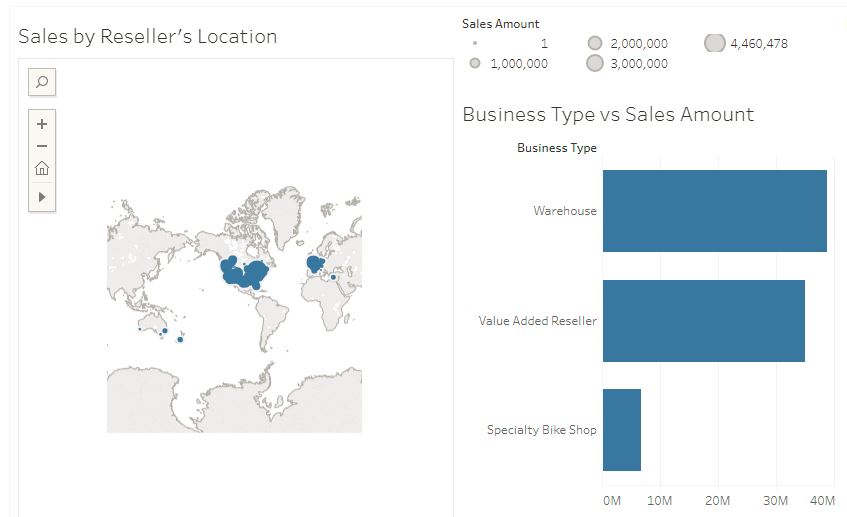
Task: Click the Value Added Reseller label
Action: click(x=537, y=321)
